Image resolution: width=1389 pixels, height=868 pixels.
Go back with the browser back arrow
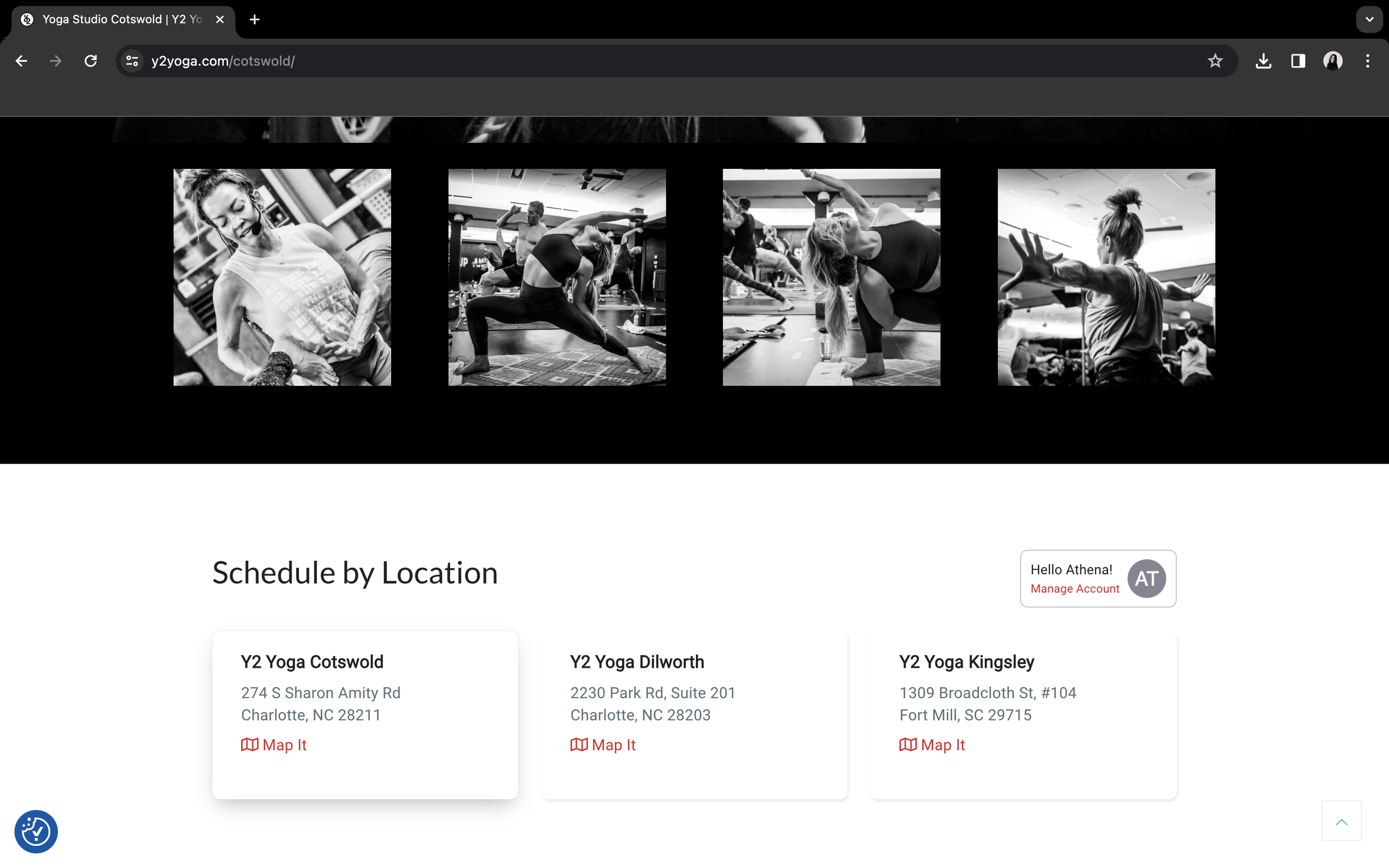coord(21,61)
